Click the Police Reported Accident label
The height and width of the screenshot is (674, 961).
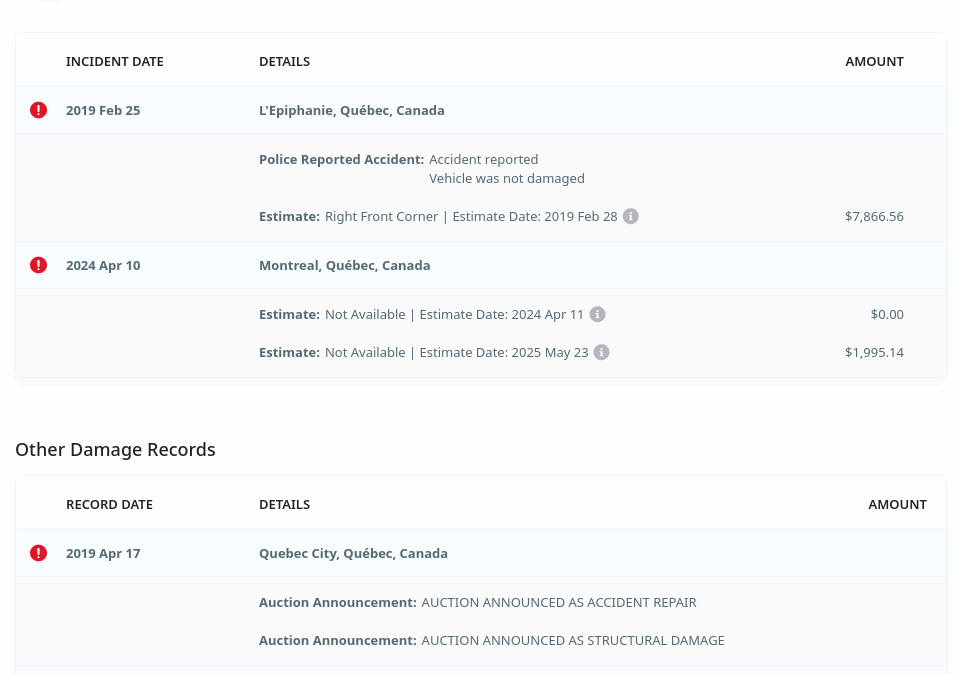341,159
